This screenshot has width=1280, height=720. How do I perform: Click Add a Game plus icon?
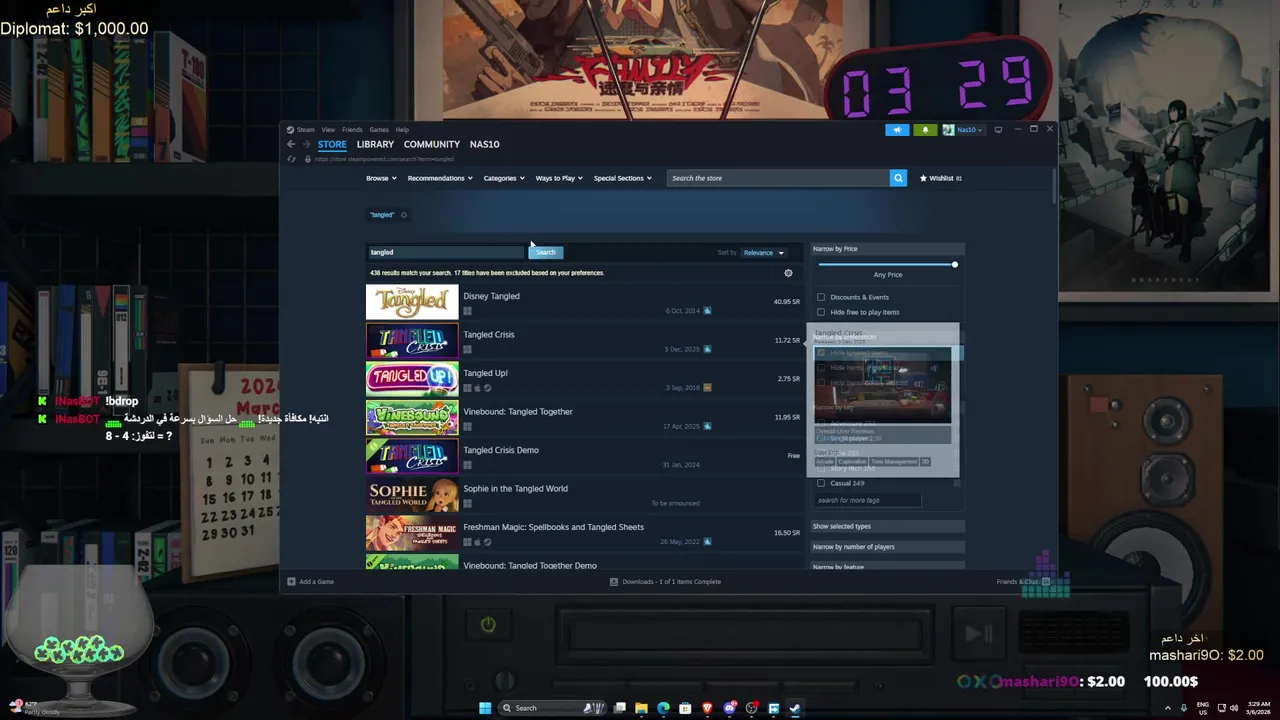tap(291, 581)
